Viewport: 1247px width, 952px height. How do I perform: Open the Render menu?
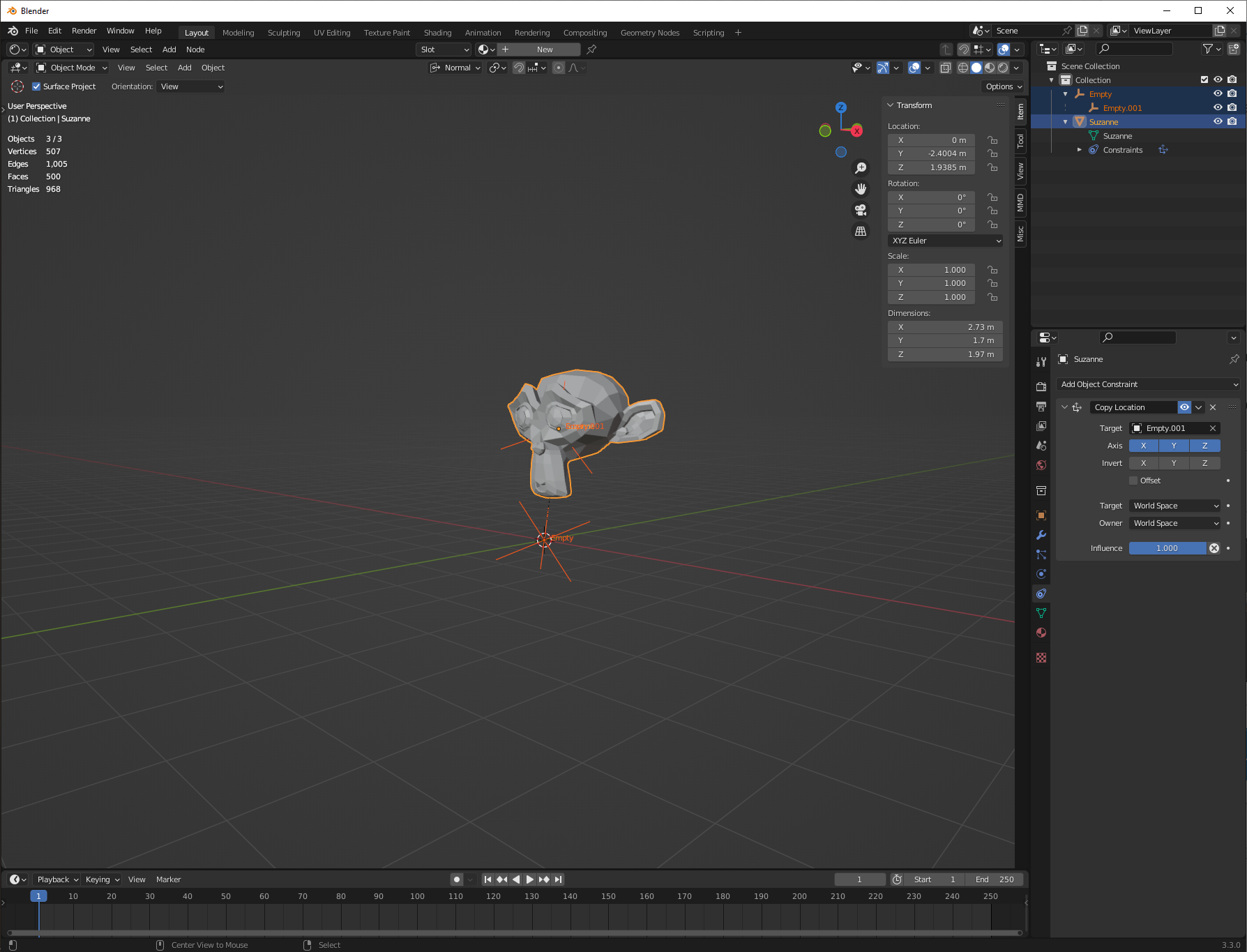84,31
